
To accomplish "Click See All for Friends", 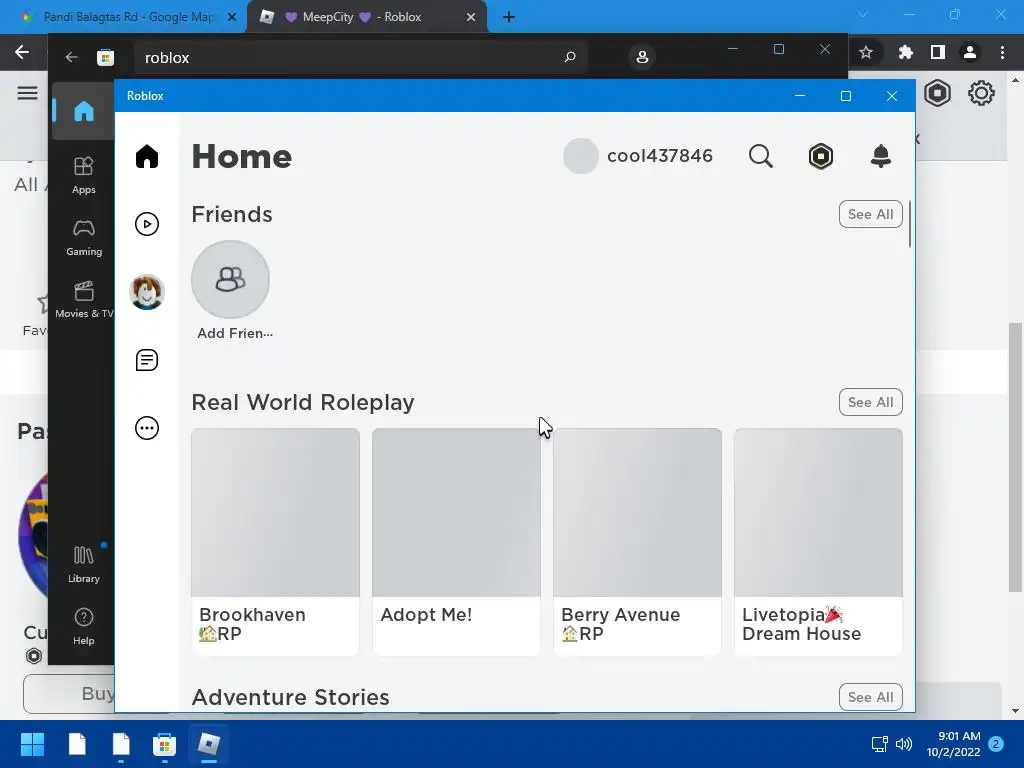I will [x=871, y=214].
